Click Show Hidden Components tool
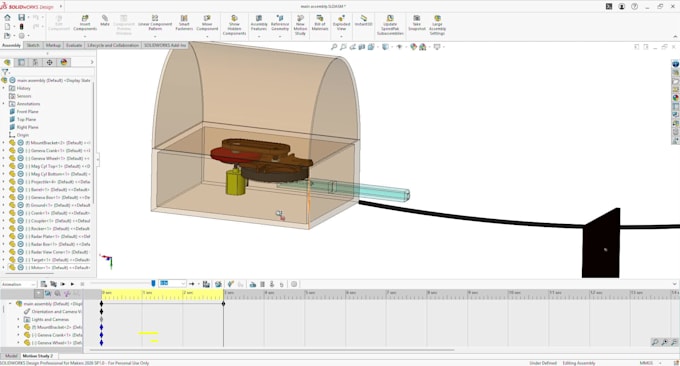680x366 pixels. [234, 25]
